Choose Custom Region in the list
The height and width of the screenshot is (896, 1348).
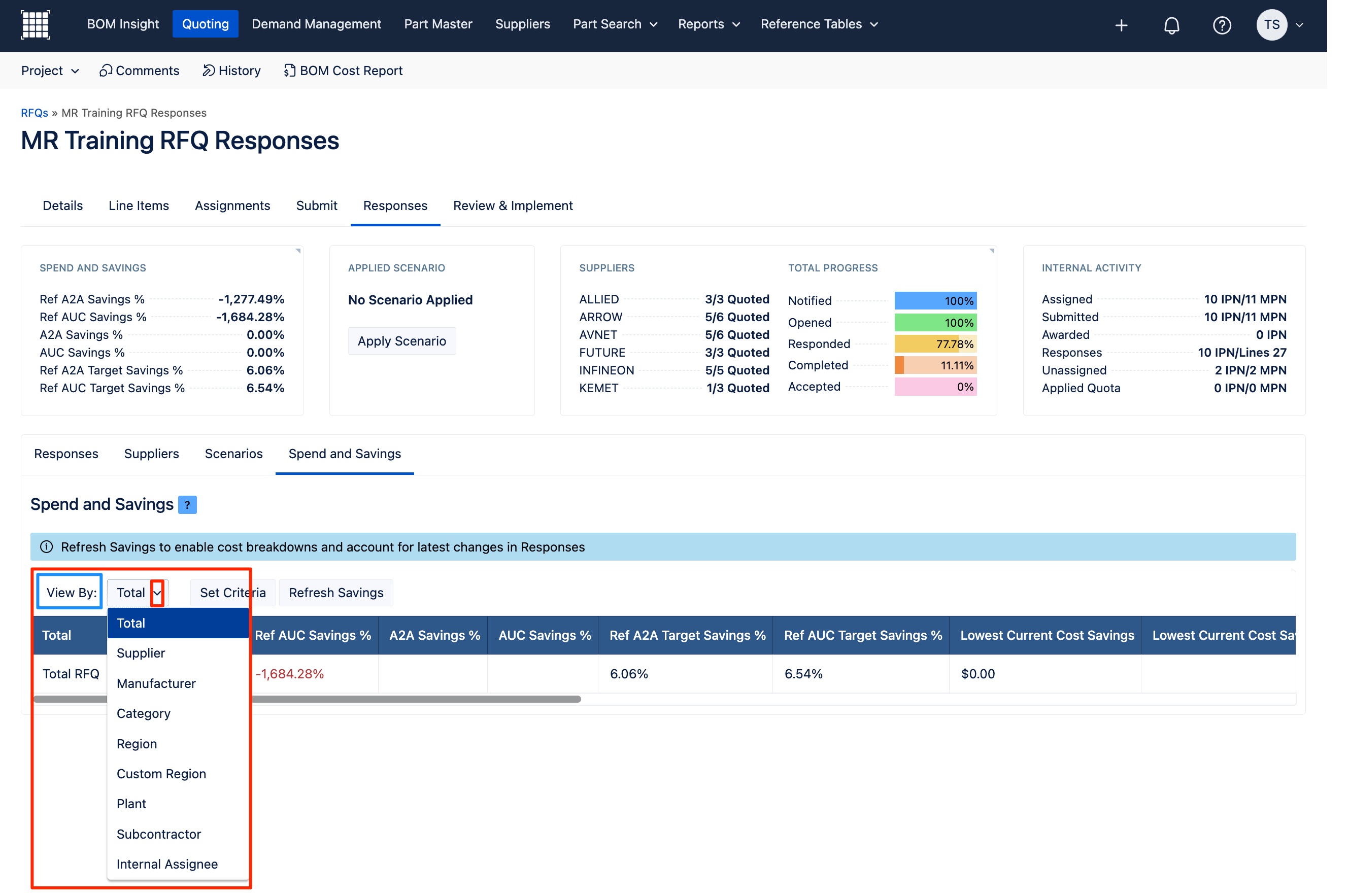coord(178,774)
